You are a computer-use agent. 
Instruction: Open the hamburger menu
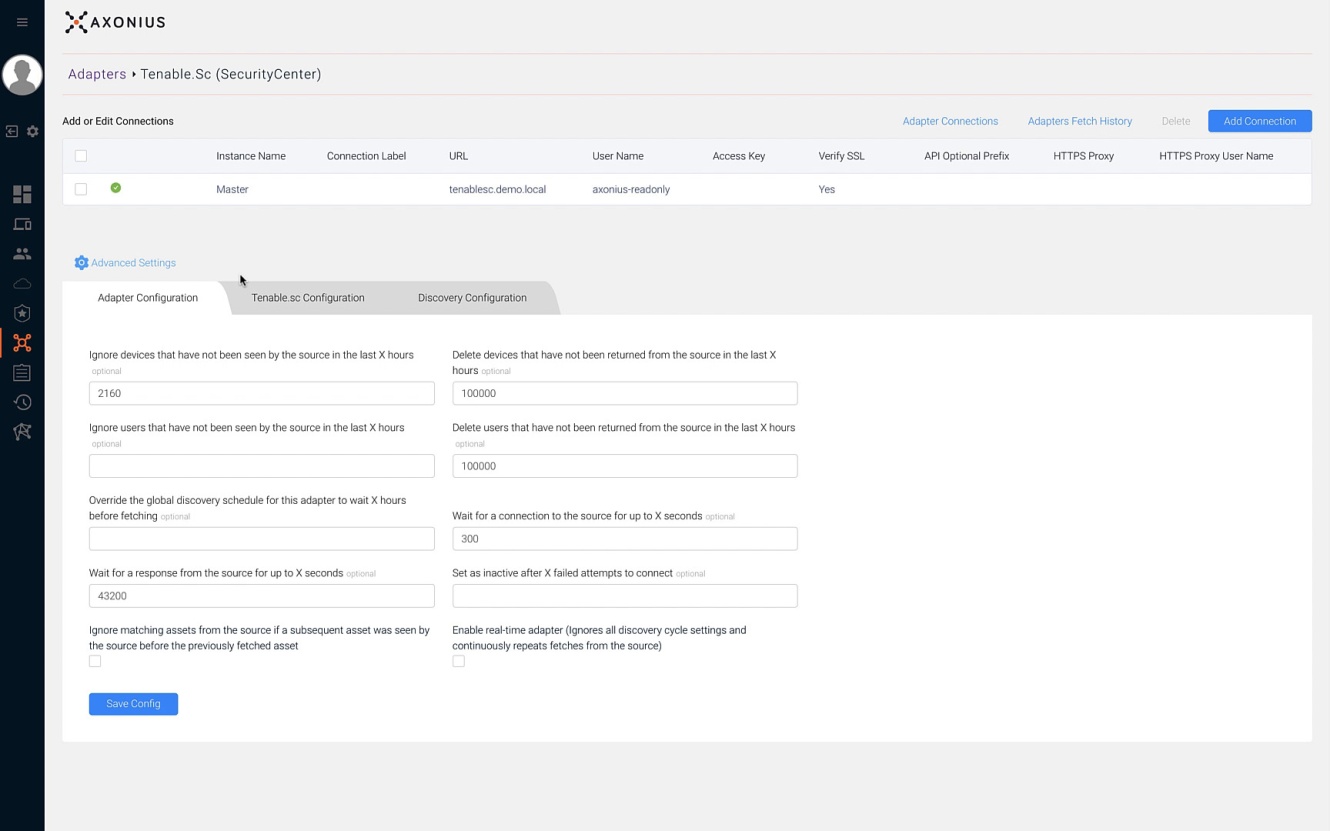coord(22,22)
